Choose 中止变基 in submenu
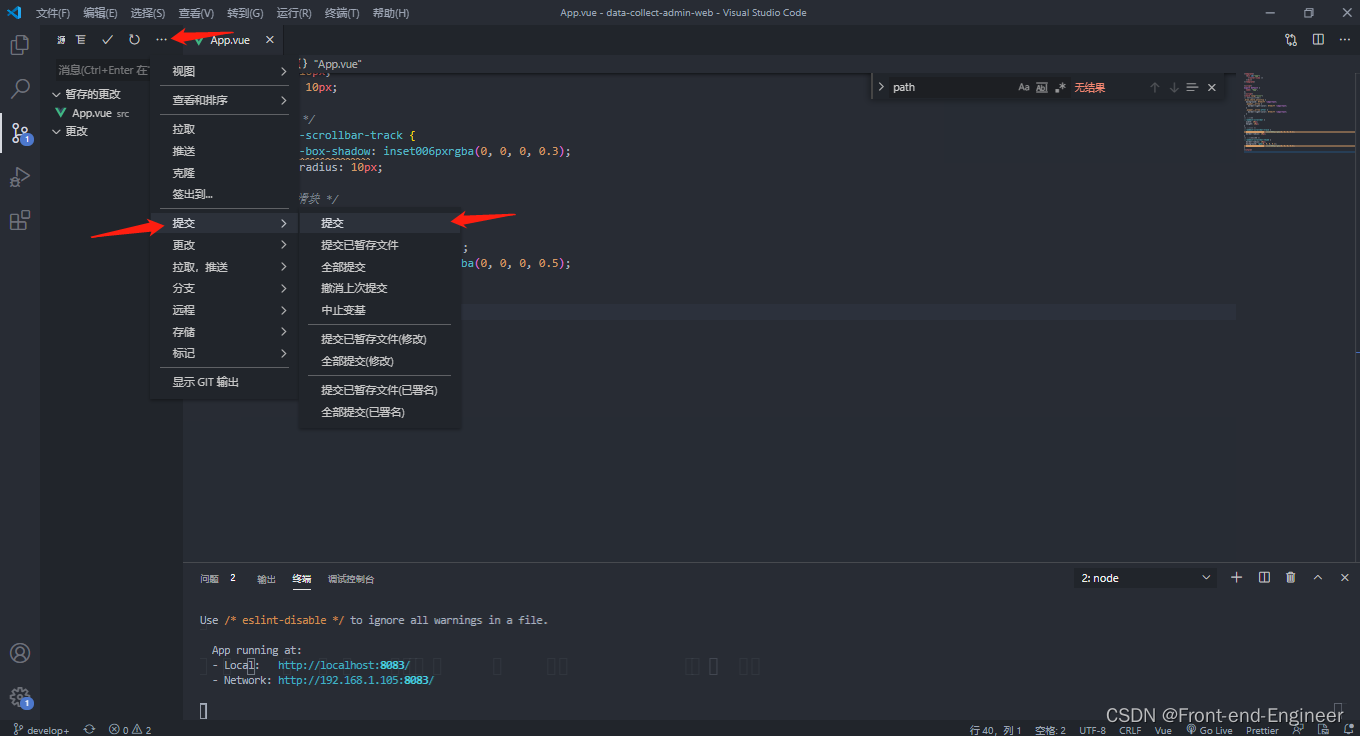This screenshot has height=736, width=1360. (x=380, y=310)
